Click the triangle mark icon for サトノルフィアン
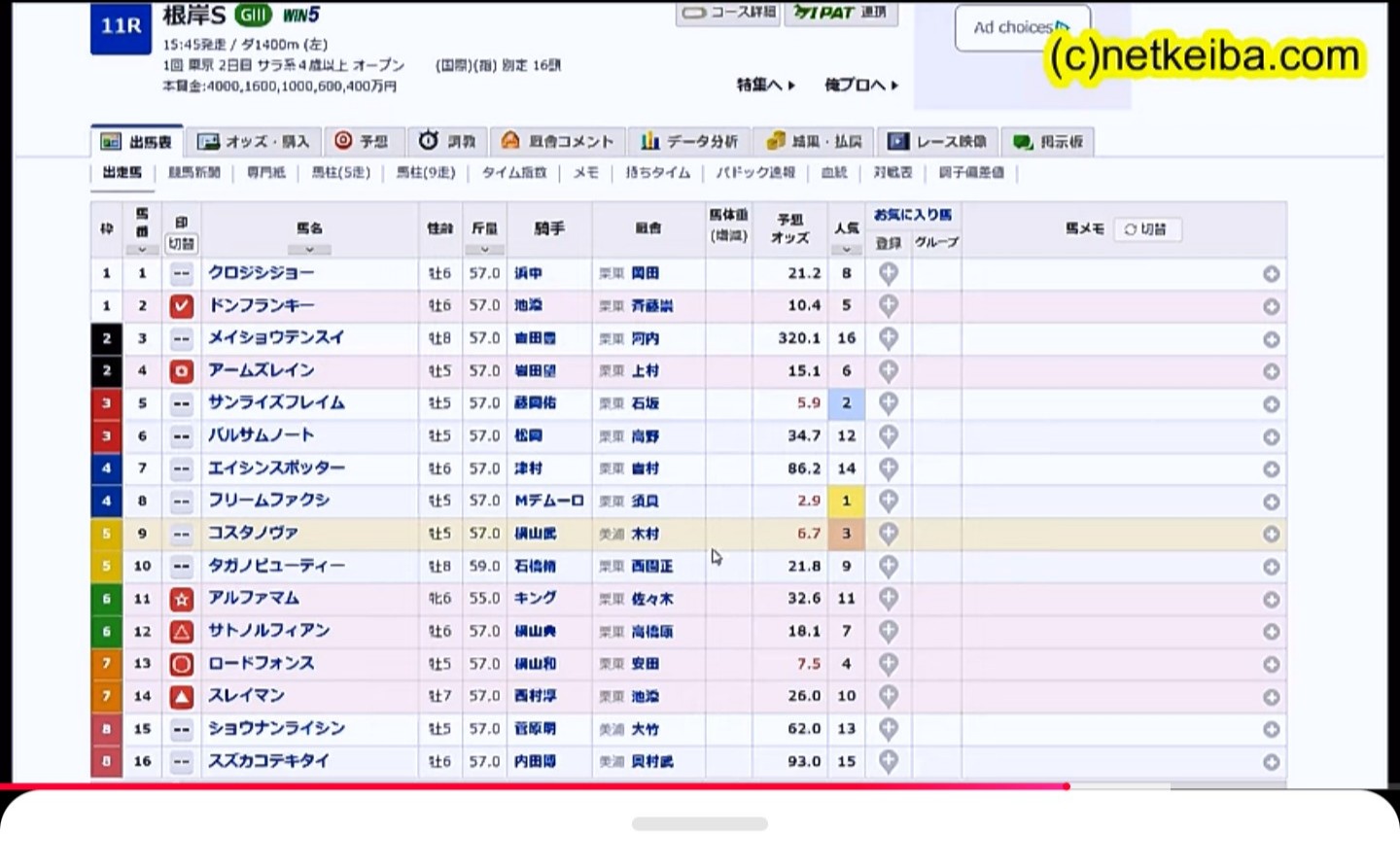The height and width of the screenshot is (868, 1400). point(181,632)
